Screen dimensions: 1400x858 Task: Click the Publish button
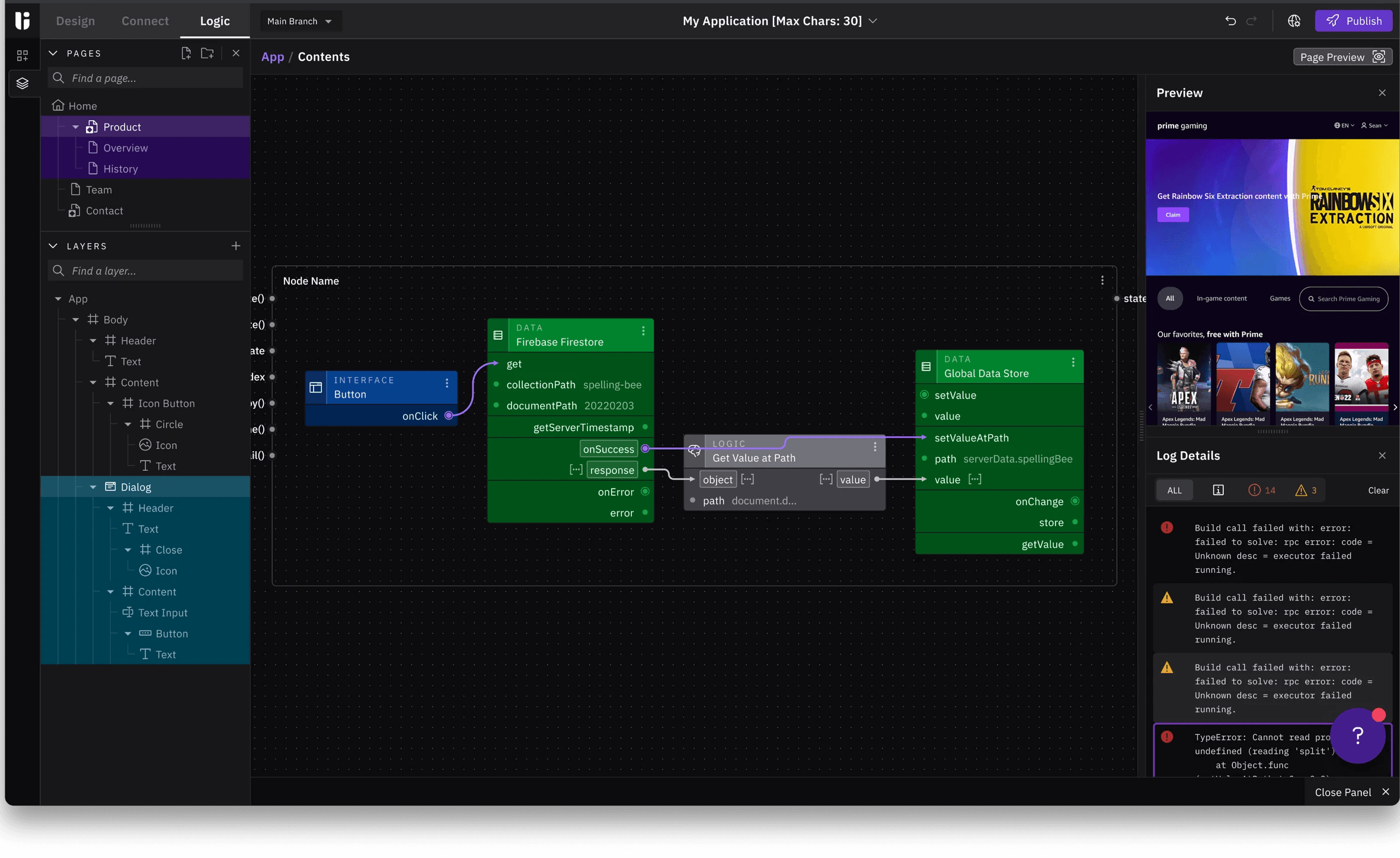coord(1353,21)
